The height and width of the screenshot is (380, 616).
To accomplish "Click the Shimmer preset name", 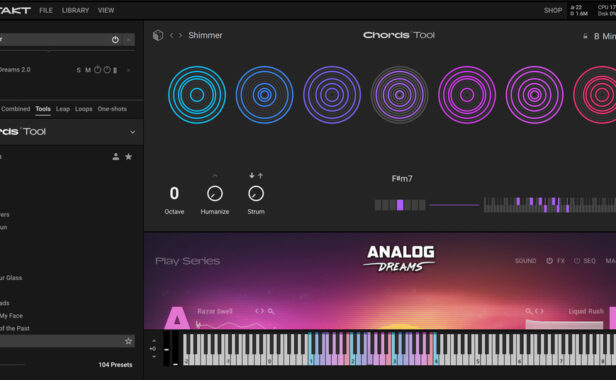I will (x=205, y=35).
